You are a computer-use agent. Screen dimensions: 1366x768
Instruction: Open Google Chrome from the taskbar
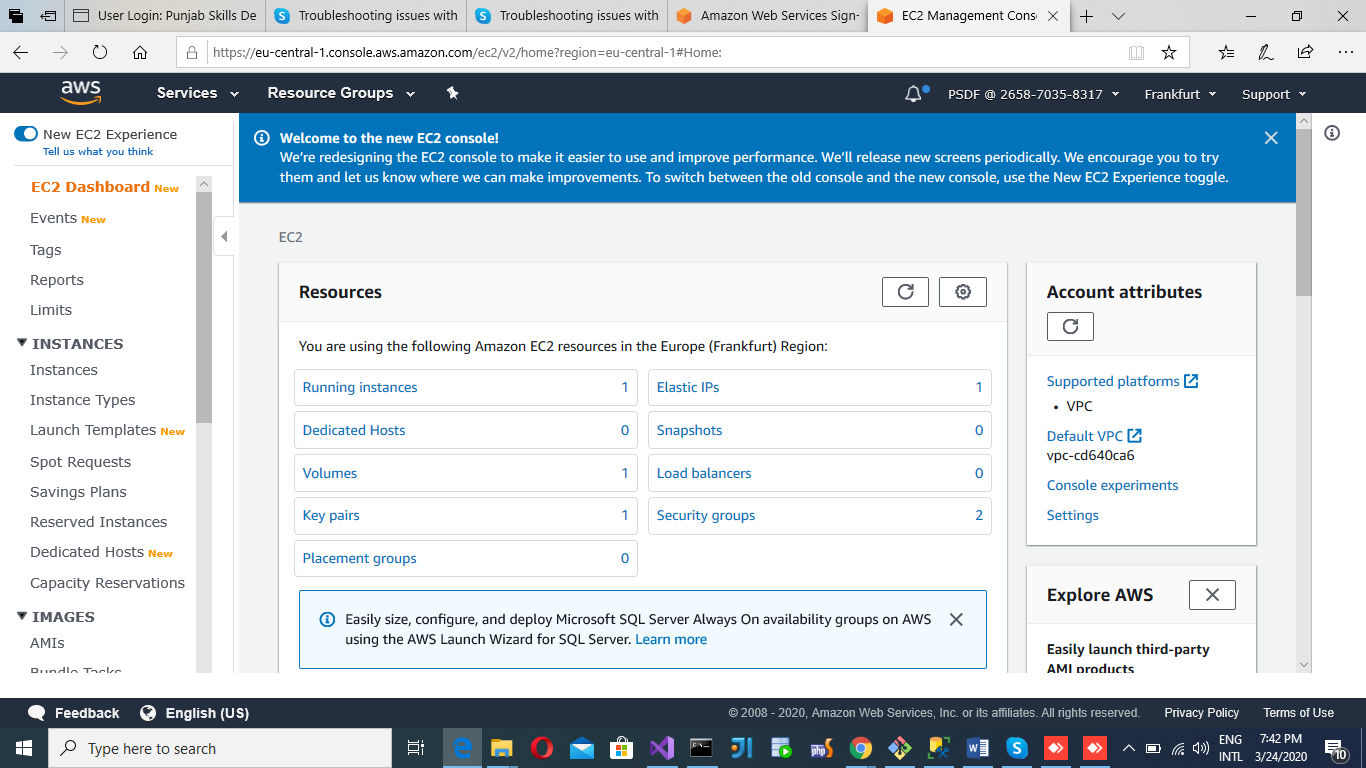click(860, 748)
